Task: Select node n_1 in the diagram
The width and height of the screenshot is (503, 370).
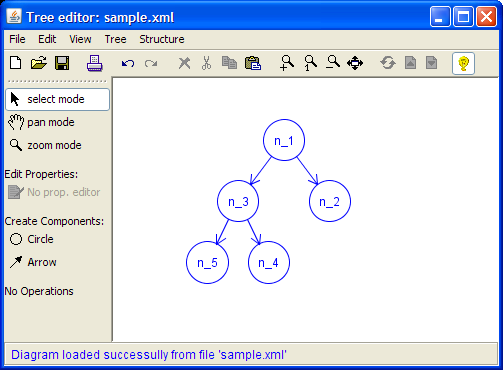Action: pos(284,140)
